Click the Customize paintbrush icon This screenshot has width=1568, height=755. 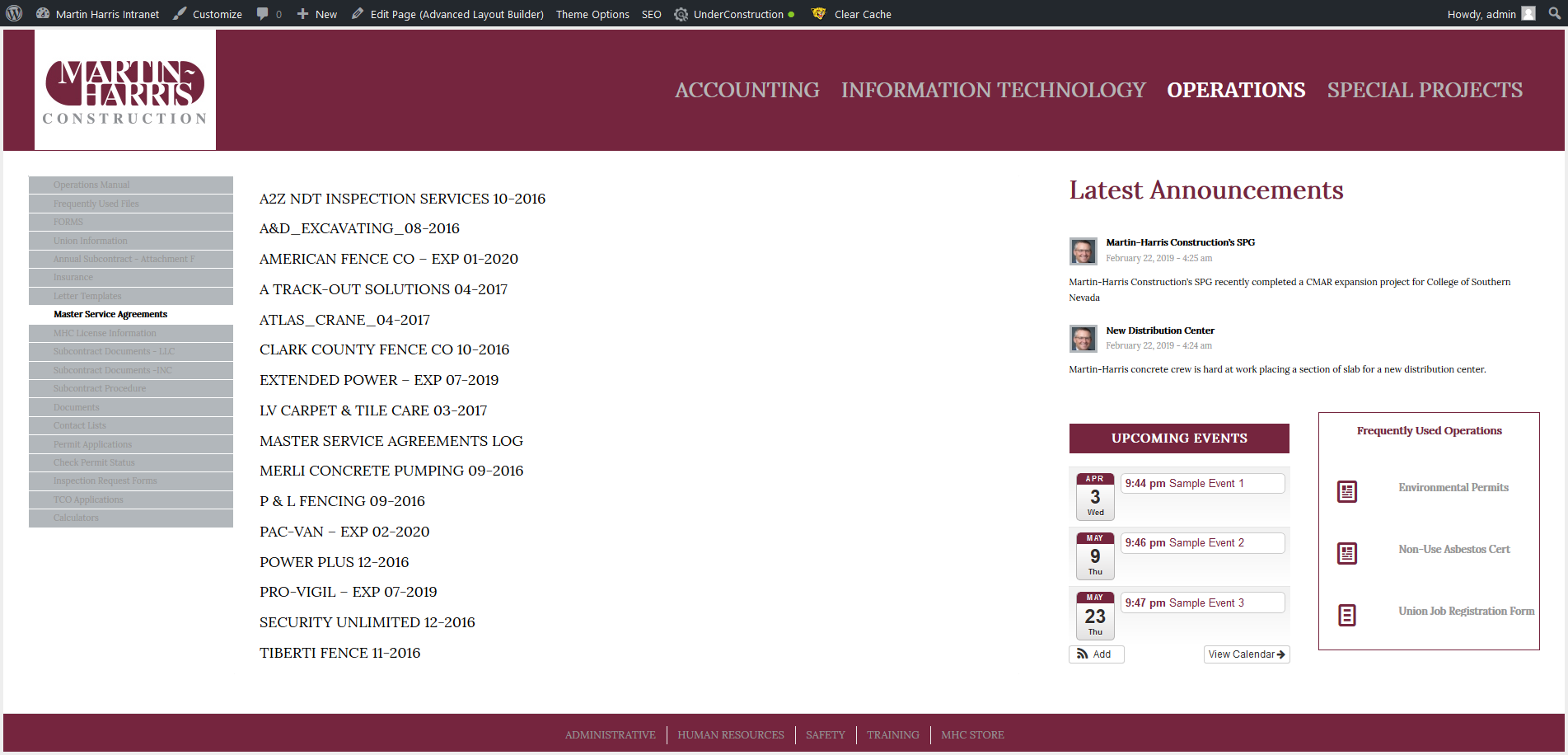pyautogui.click(x=180, y=14)
